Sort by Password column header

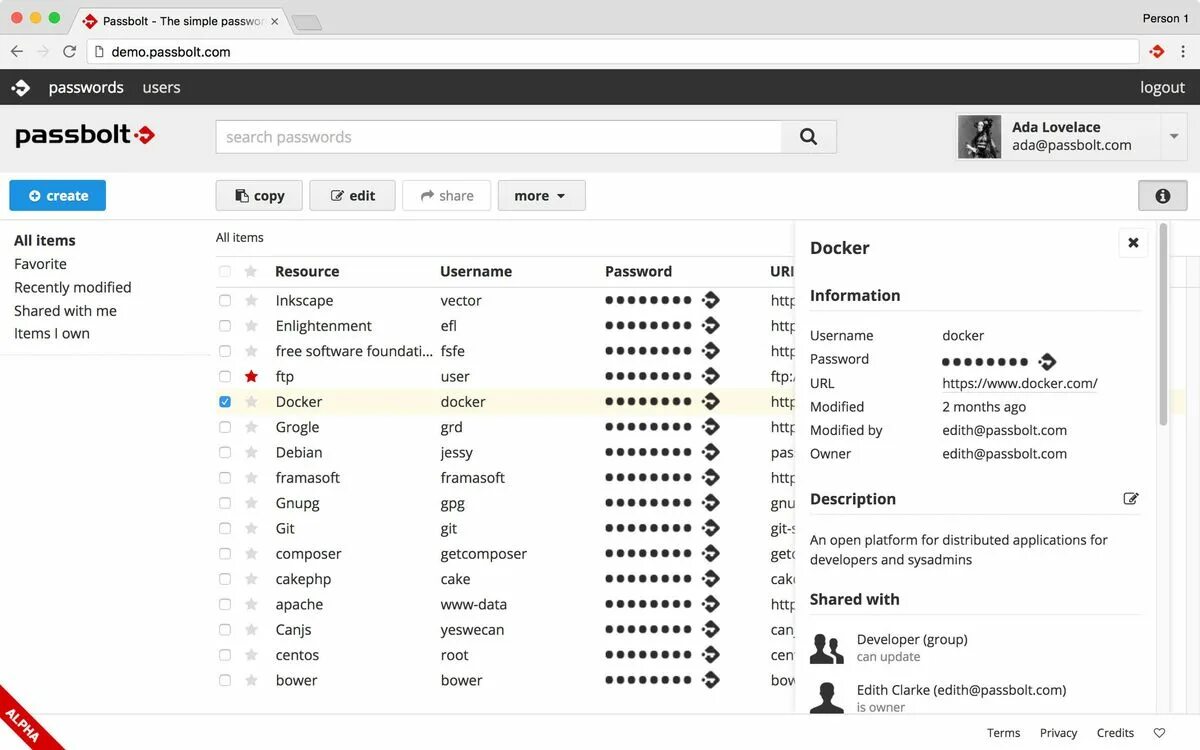click(x=638, y=271)
